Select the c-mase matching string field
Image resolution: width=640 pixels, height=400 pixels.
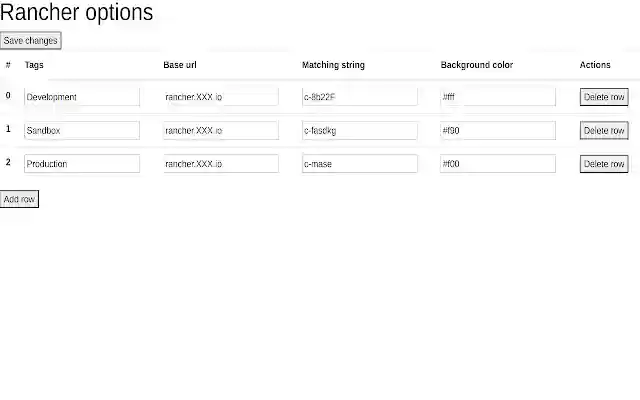360,164
